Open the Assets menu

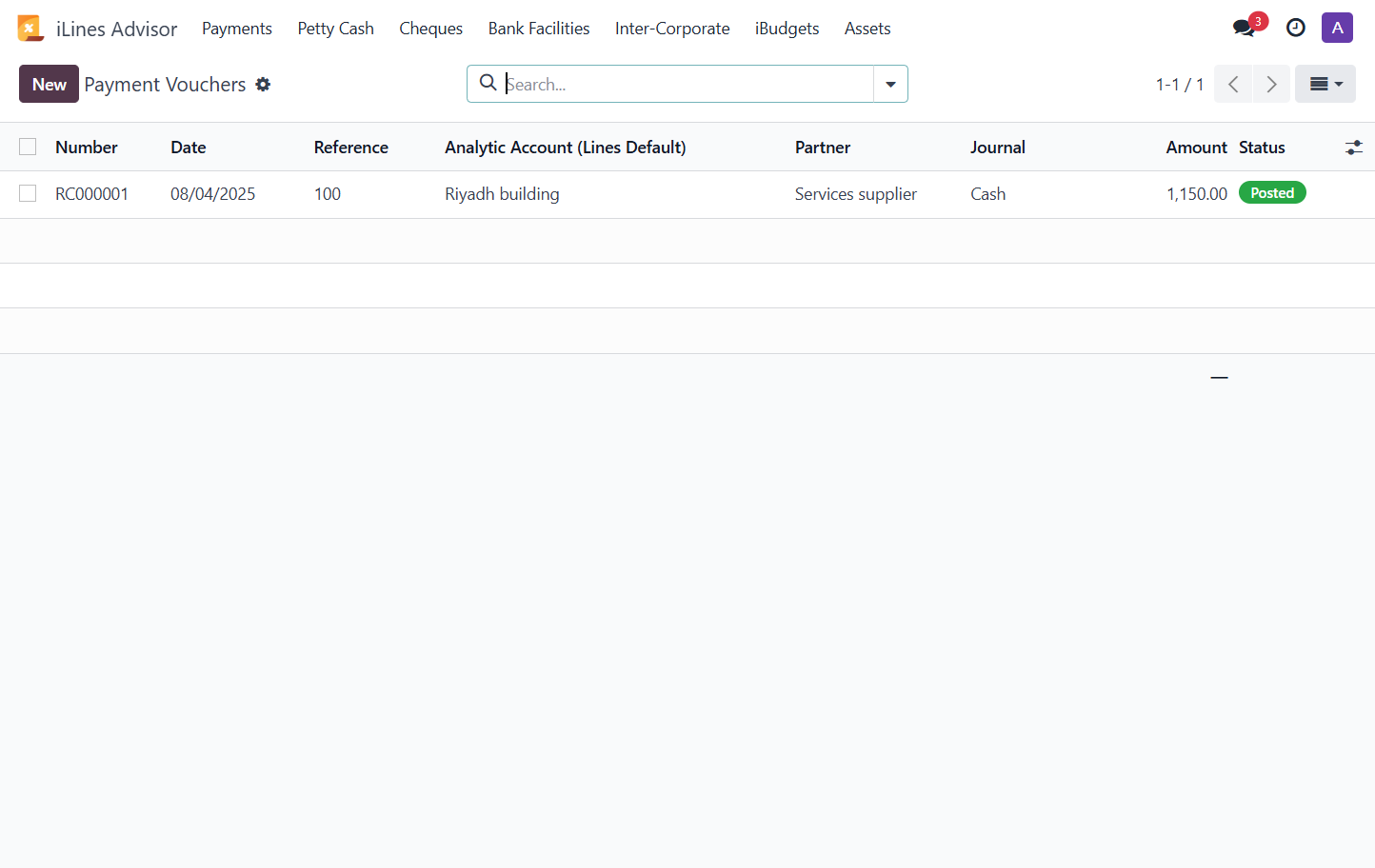click(867, 29)
